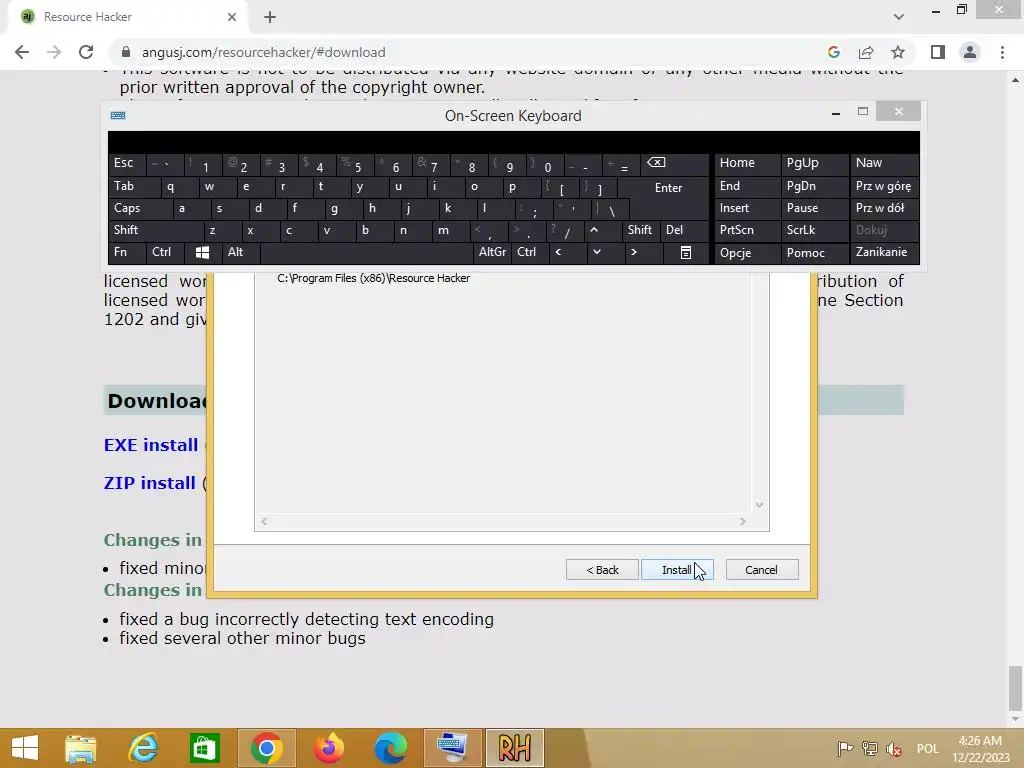Click Pomoc key on On-Screen Keyboard
The height and width of the screenshot is (768, 1024).
coord(814,253)
